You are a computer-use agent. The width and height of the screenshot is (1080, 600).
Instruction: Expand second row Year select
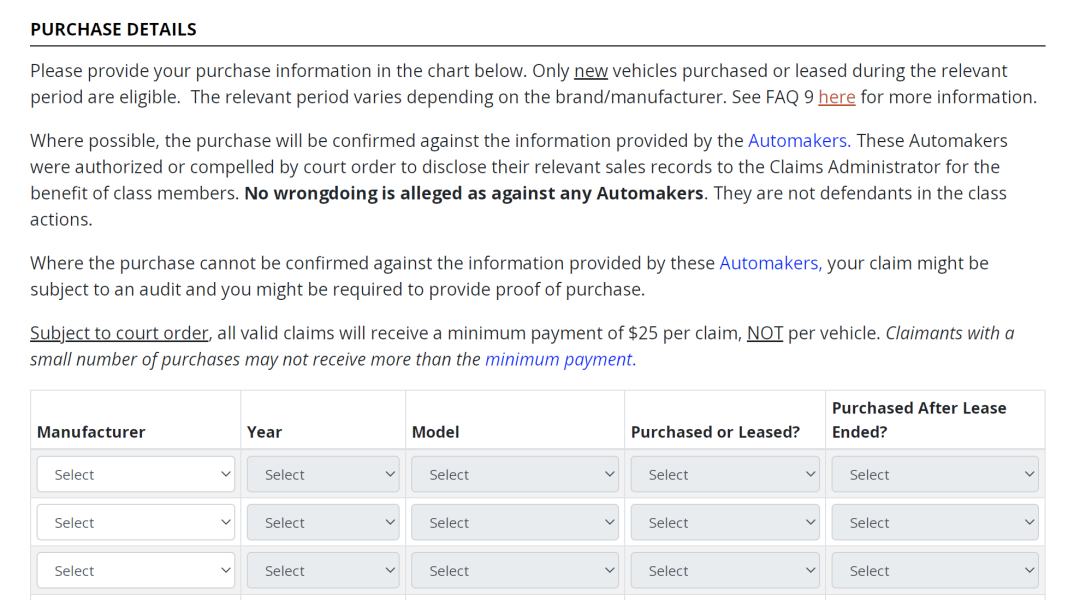(323, 523)
